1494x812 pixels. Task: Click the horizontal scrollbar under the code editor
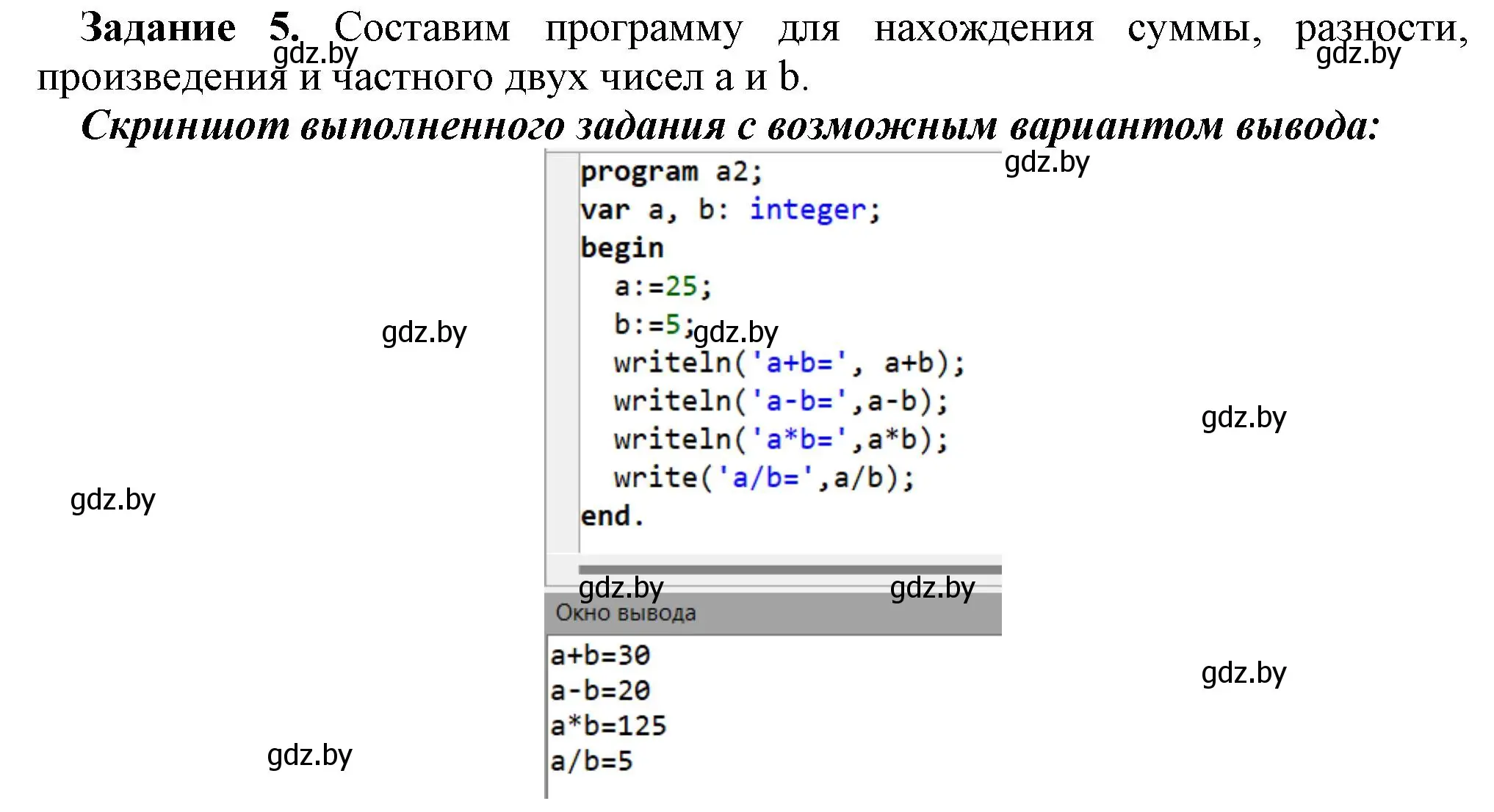coord(790,569)
